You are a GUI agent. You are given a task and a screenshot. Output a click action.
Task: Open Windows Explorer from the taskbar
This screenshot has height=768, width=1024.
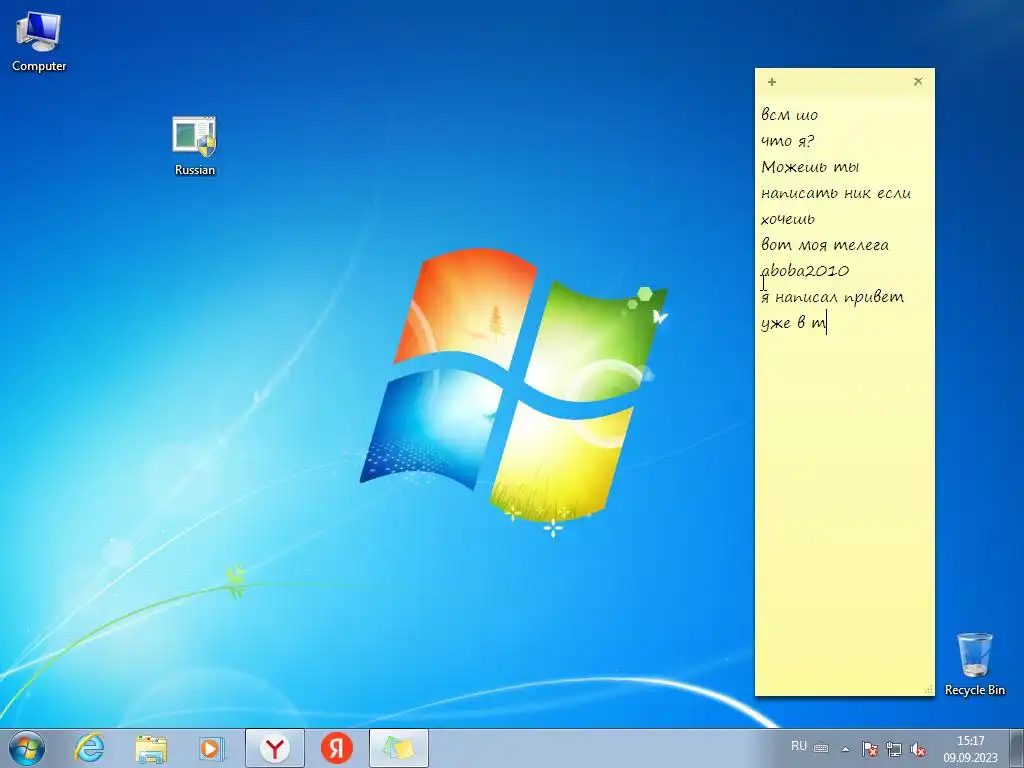(x=151, y=748)
